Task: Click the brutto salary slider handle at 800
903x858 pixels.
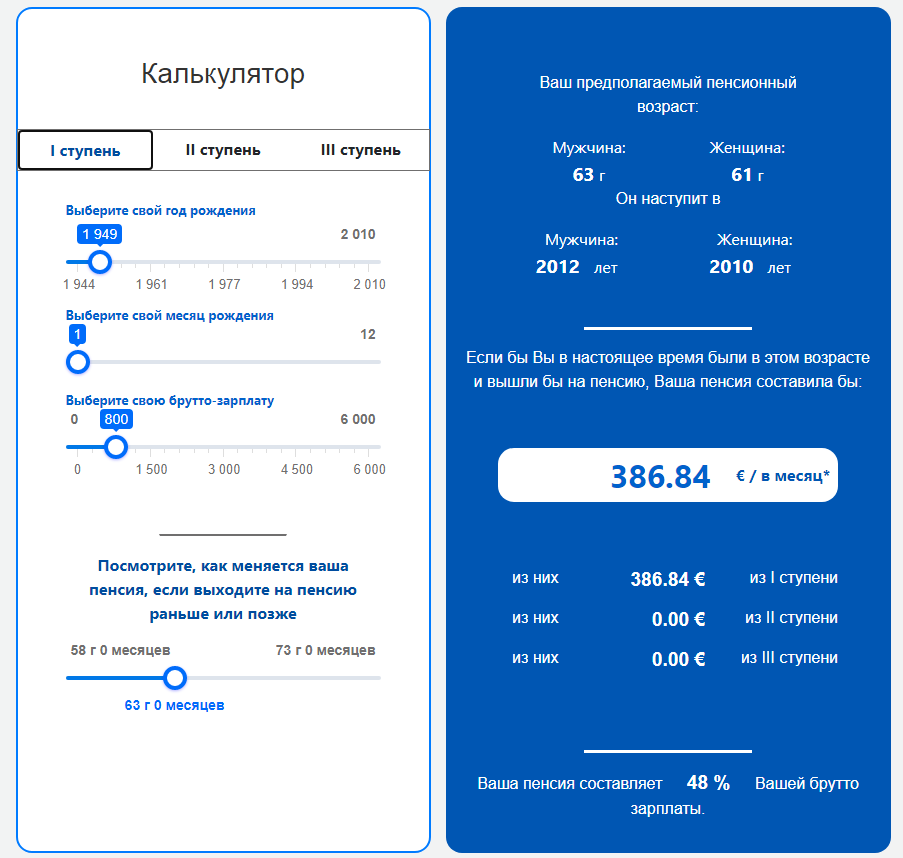Action: 116,447
